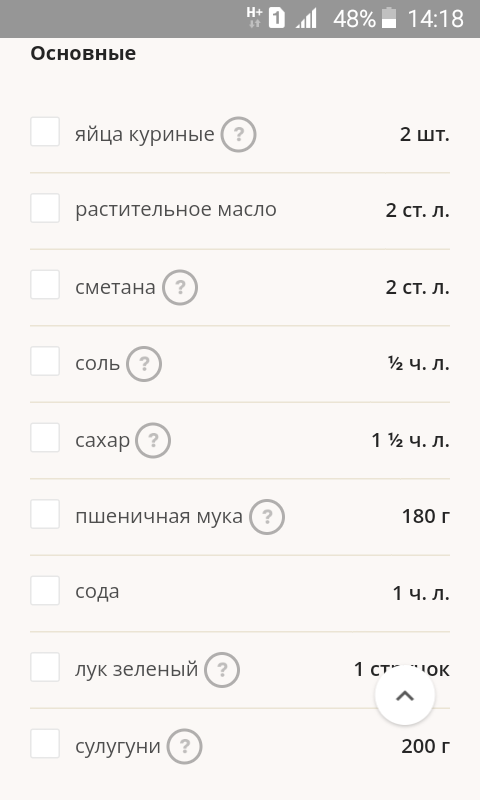This screenshot has height=800, width=480.
Task: Tap the сода ingredient label
Action: coord(97,592)
